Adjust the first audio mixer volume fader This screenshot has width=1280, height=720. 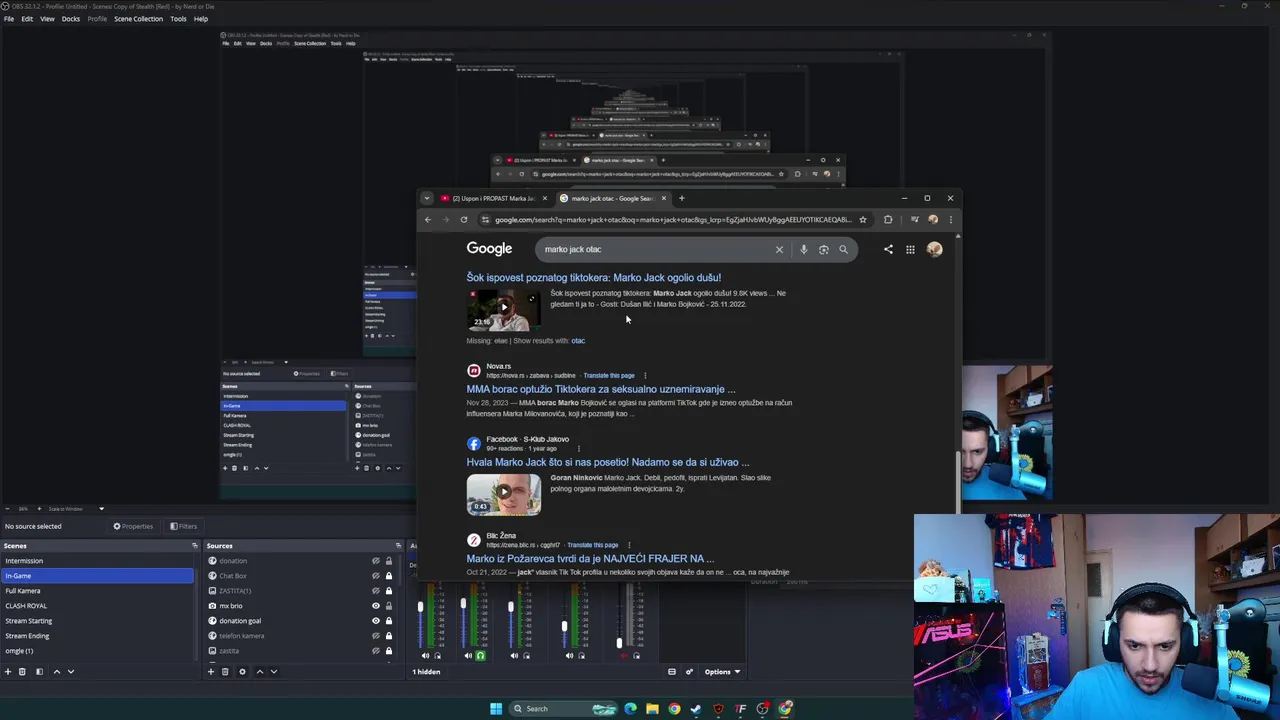pos(420,607)
